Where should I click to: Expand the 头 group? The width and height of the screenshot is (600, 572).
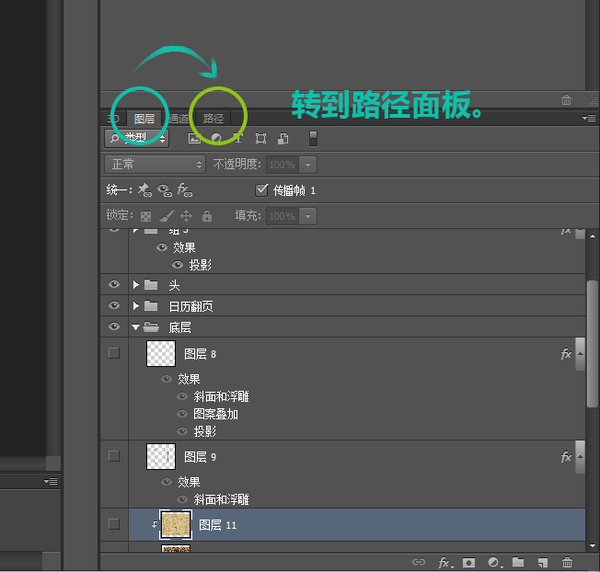pos(135,285)
